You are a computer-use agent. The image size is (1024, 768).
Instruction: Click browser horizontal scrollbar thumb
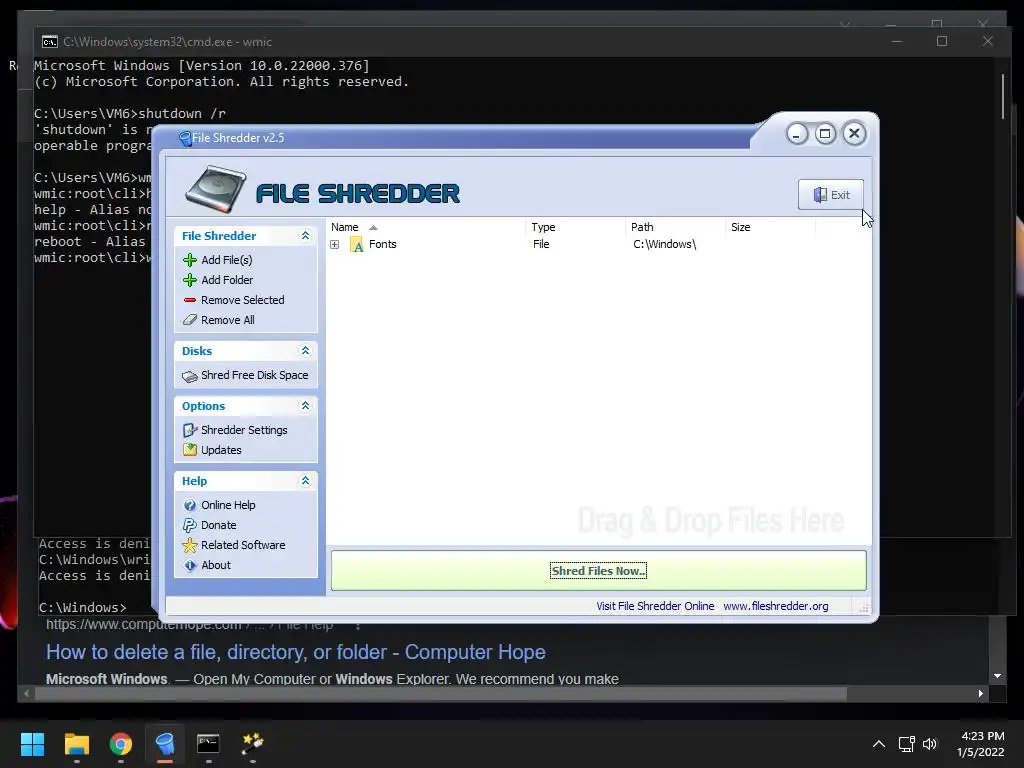pos(441,694)
